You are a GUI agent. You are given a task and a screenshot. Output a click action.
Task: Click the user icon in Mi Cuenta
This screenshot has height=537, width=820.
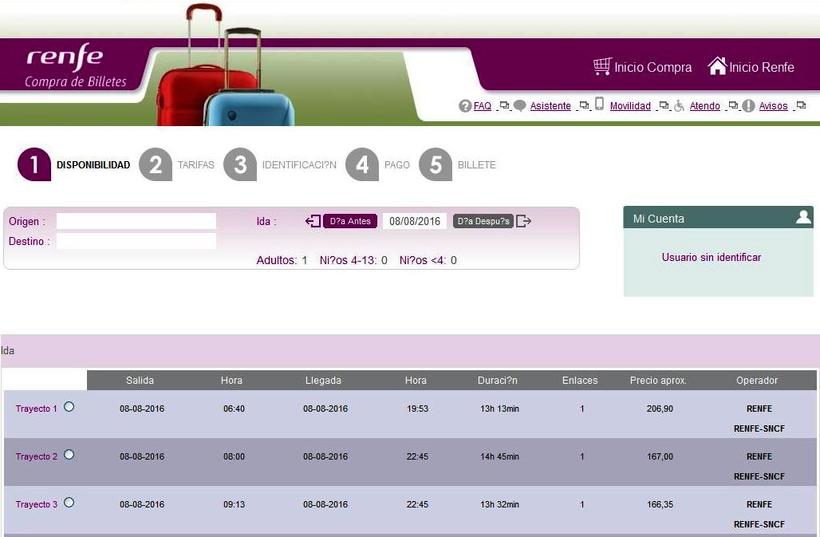click(803, 217)
